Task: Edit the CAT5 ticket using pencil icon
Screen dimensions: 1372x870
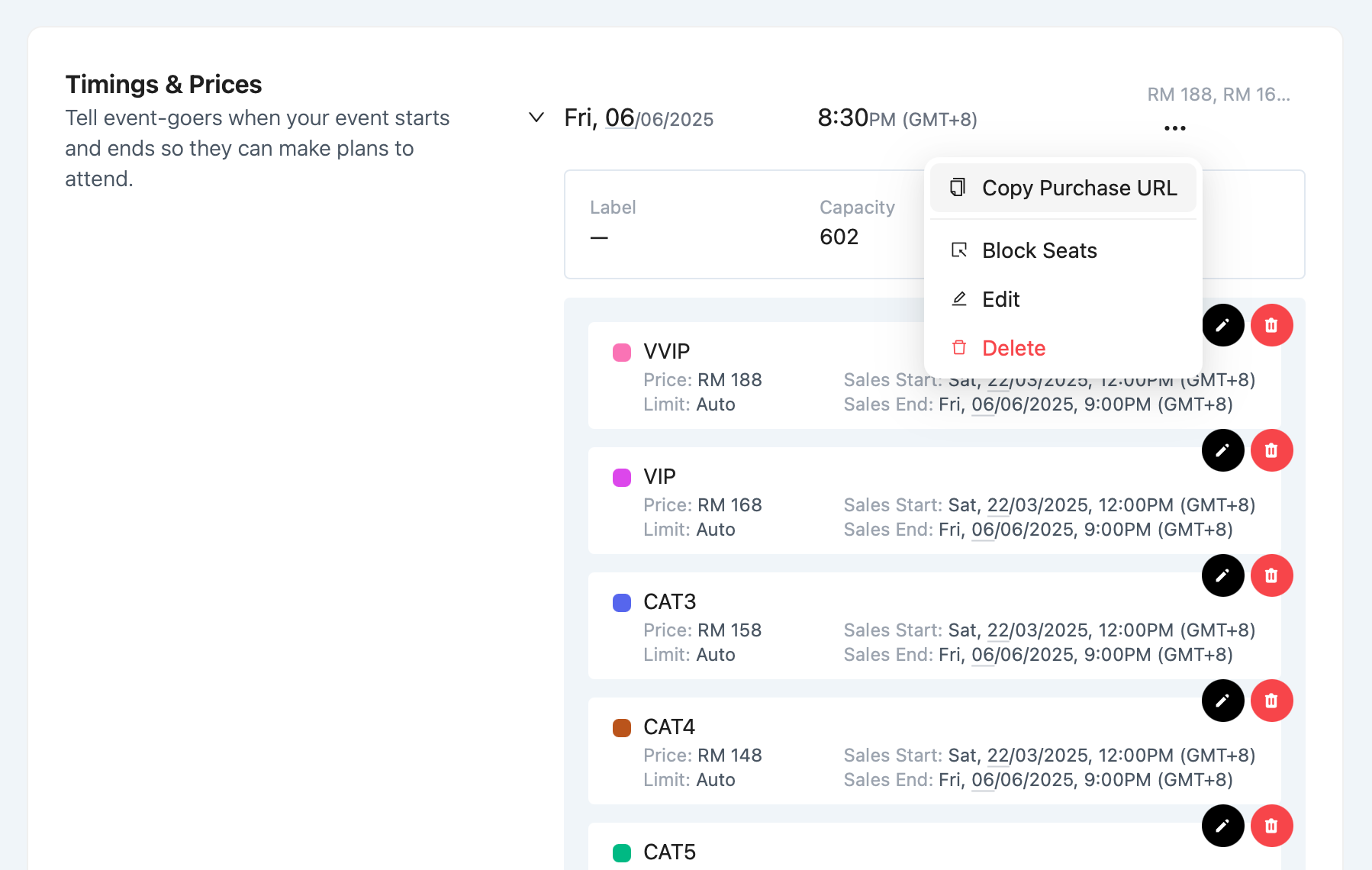Action: coord(1222,826)
